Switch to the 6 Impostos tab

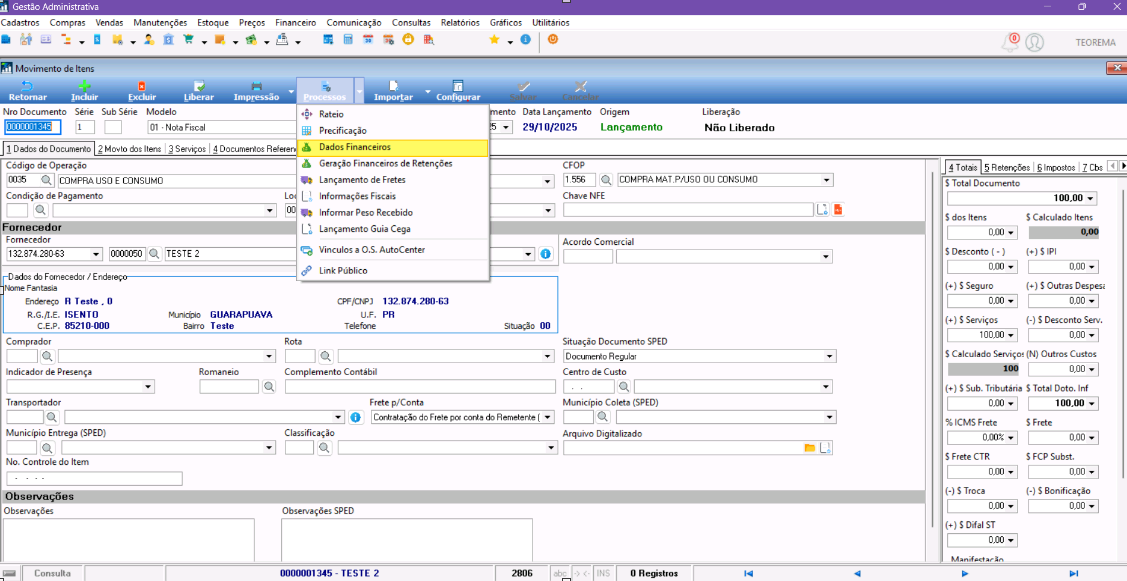[1056, 167]
